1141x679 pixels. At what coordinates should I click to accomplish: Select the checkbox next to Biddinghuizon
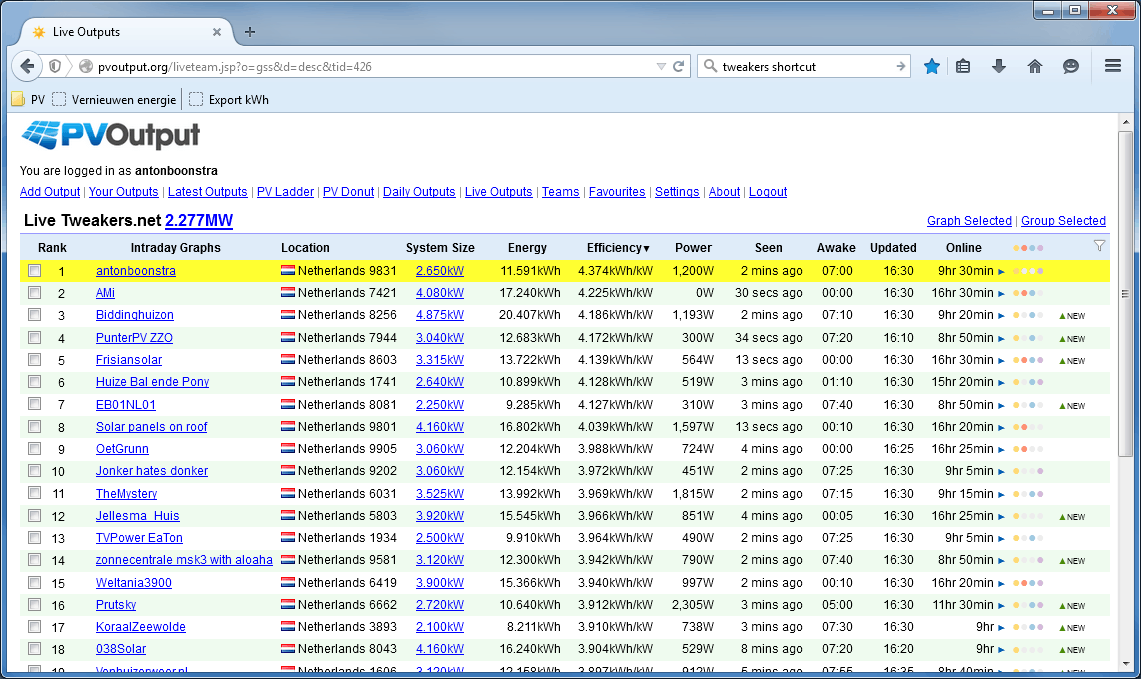coord(35,315)
